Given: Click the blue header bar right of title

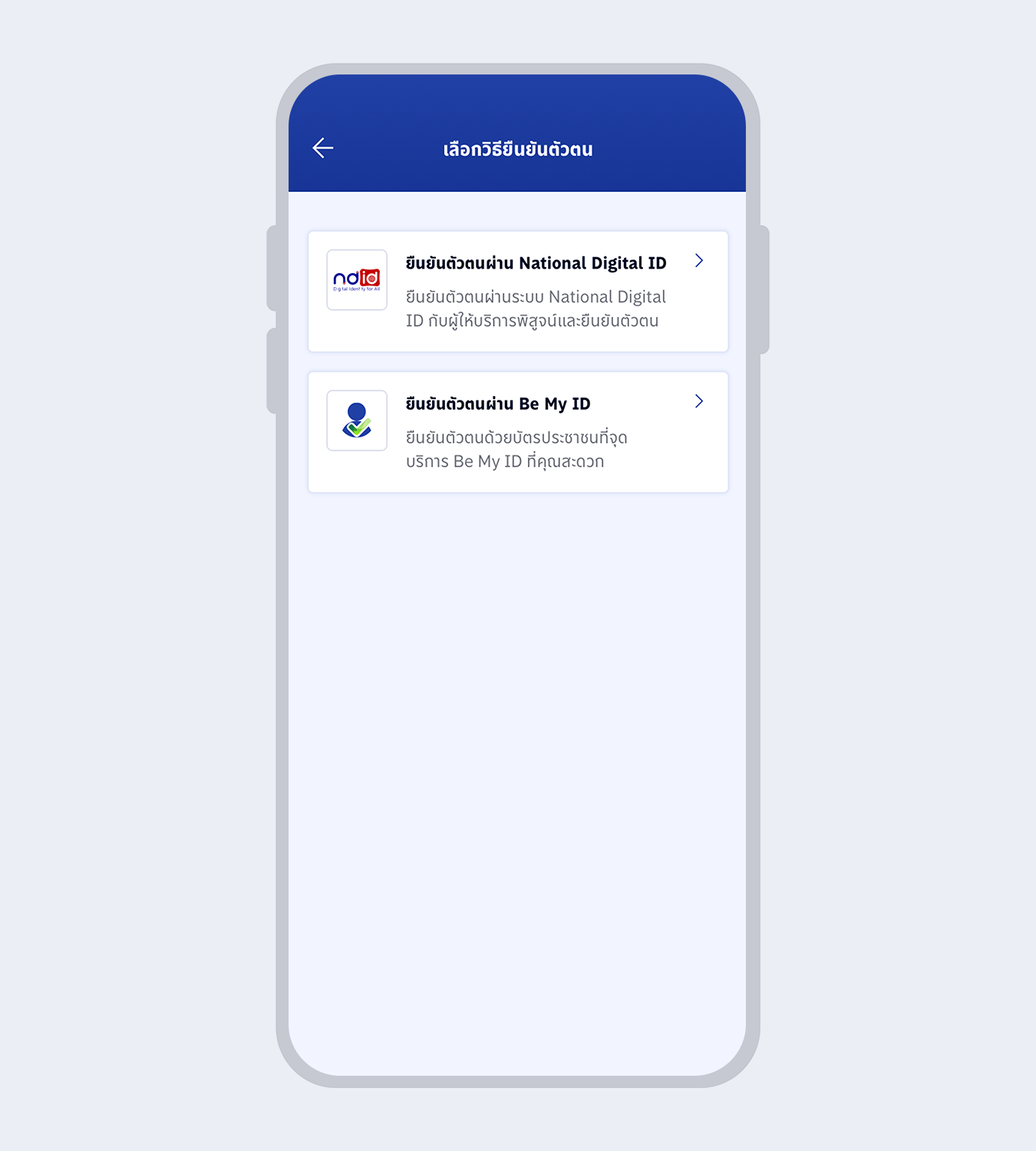Looking at the screenshot, I should (668, 149).
